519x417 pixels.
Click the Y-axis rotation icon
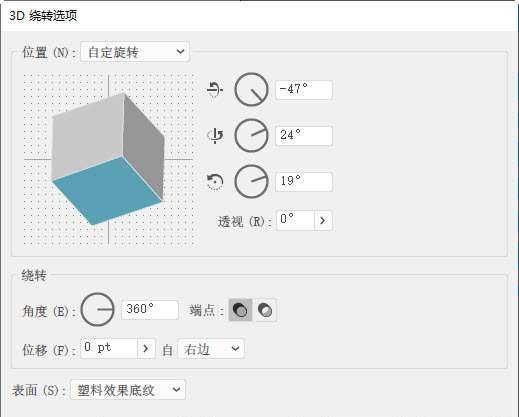[215, 136]
